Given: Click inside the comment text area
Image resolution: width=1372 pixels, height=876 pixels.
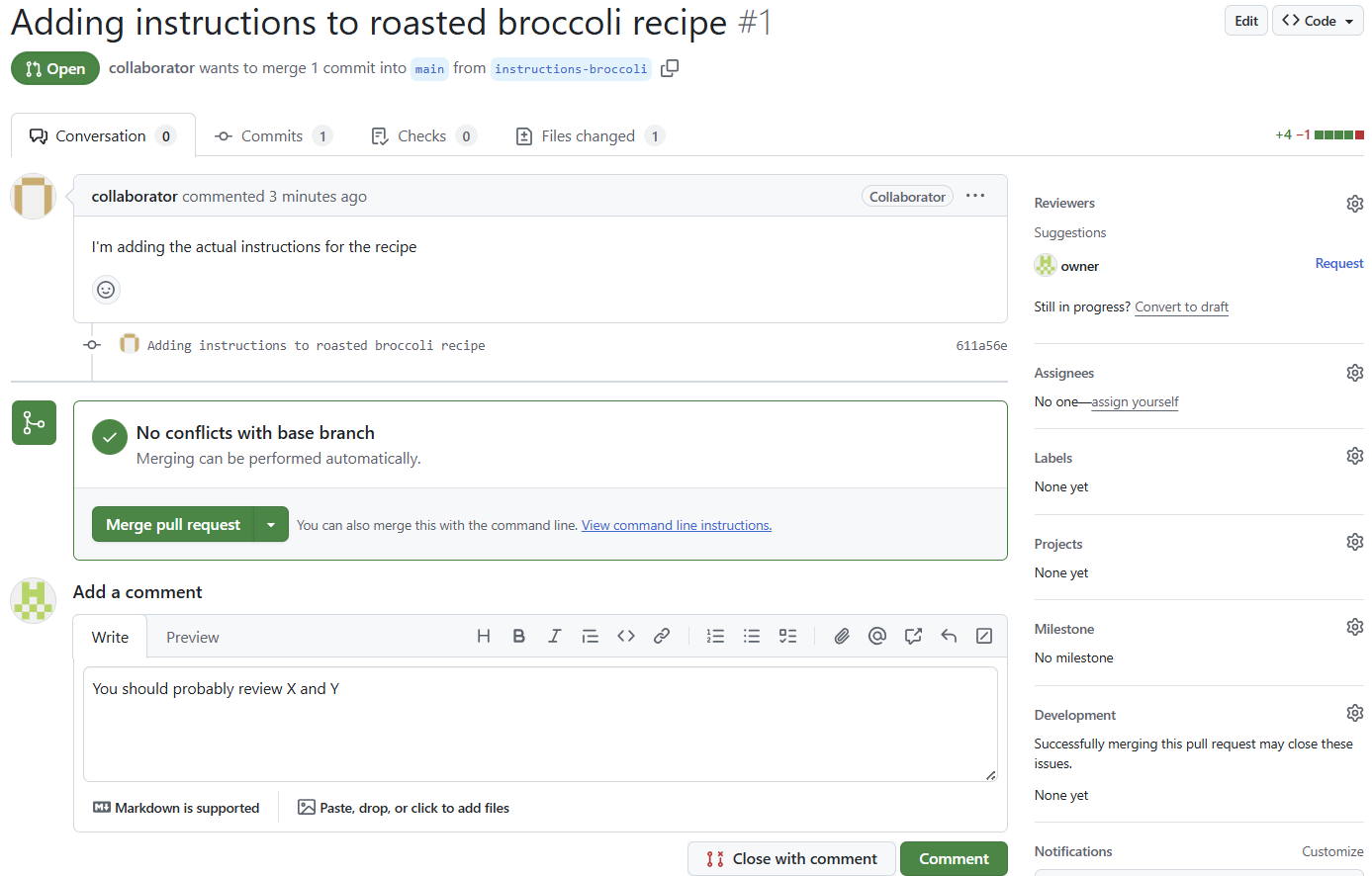Looking at the screenshot, I should pos(540,722).
